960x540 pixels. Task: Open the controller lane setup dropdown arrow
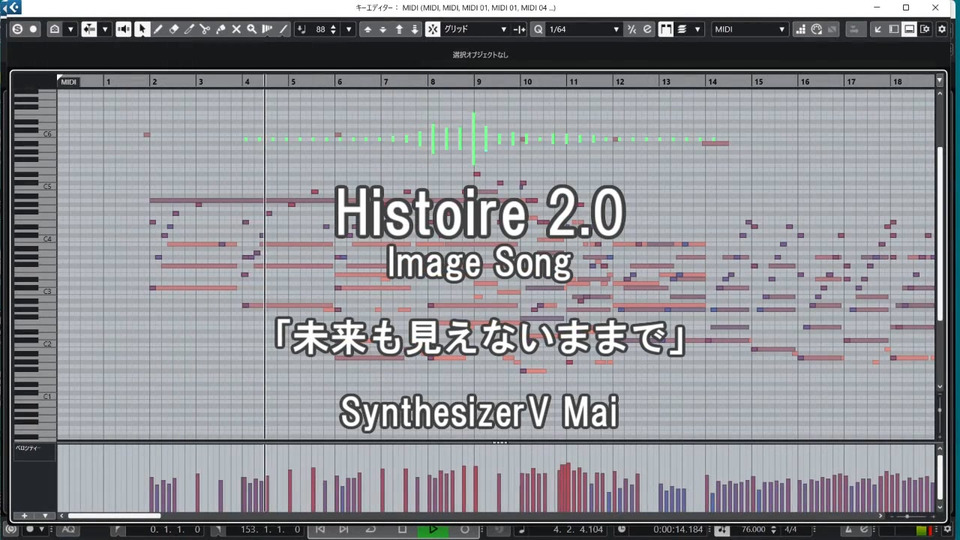coord(45,516)
